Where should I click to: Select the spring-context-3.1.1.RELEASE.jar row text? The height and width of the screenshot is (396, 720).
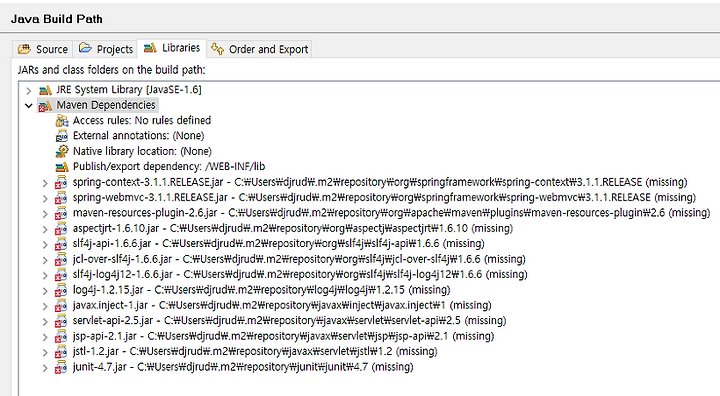pos(380,182)
